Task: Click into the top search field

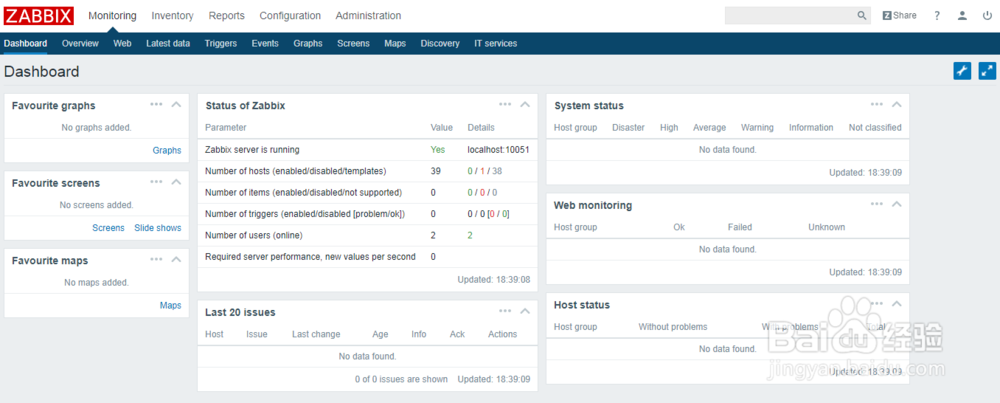Action: pos(789,16)
